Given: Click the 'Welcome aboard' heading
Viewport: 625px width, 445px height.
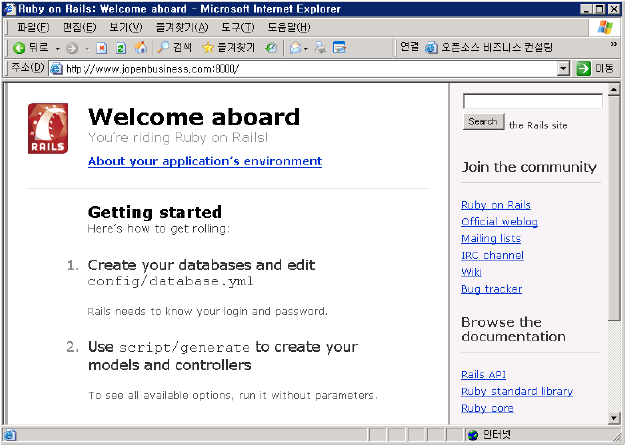Looking at the screenshot, I should 194,117.
